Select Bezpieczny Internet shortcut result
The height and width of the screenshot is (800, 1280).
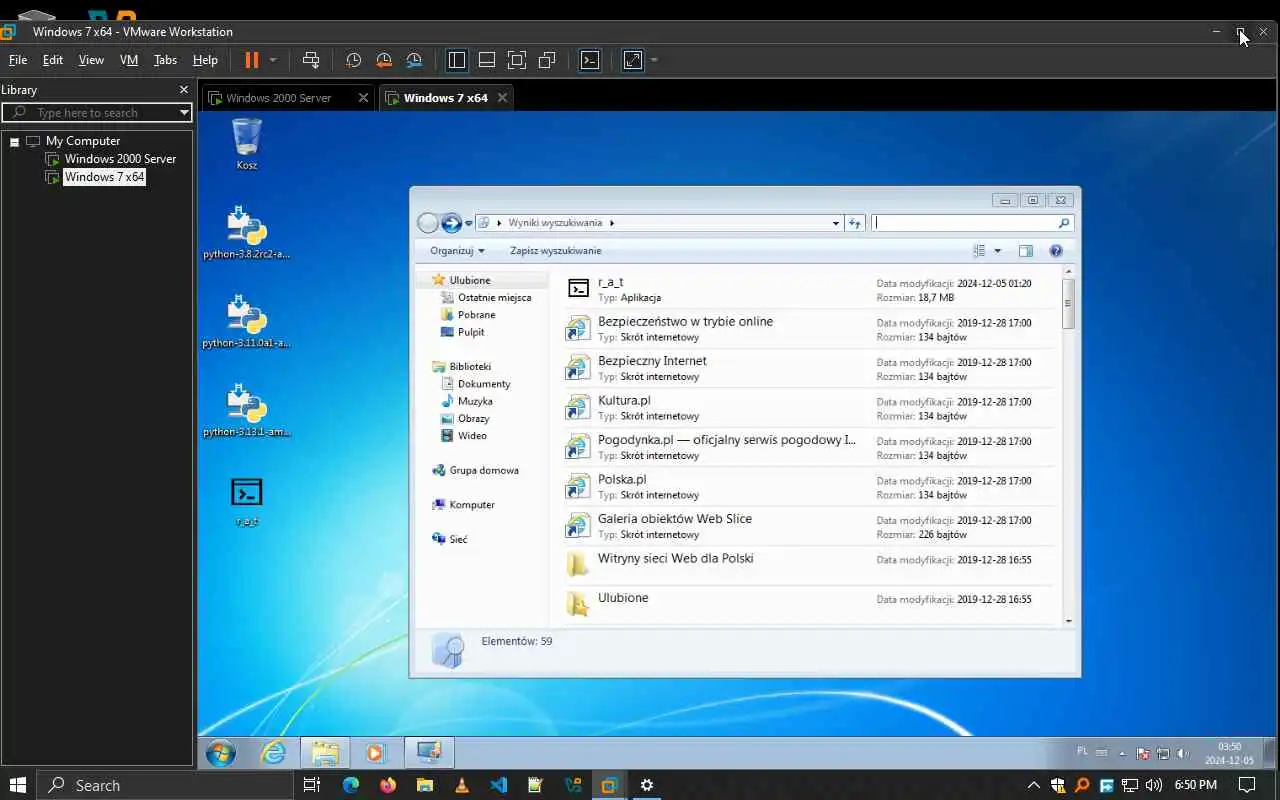tap(808, 369)
